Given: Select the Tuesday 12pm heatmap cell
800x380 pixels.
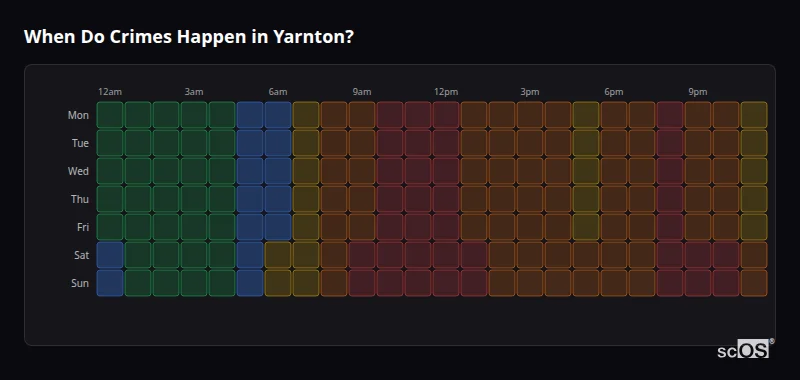Looking at the screenshot, I should [446, 143].
